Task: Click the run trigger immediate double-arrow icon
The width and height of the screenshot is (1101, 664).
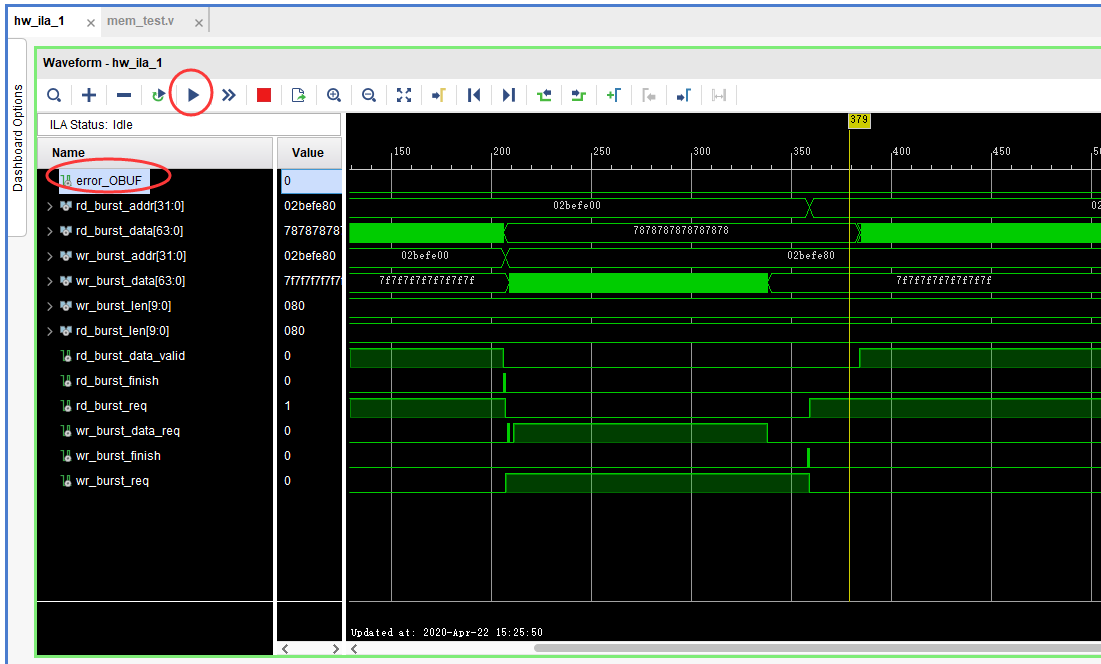Action: pos(229,95)
